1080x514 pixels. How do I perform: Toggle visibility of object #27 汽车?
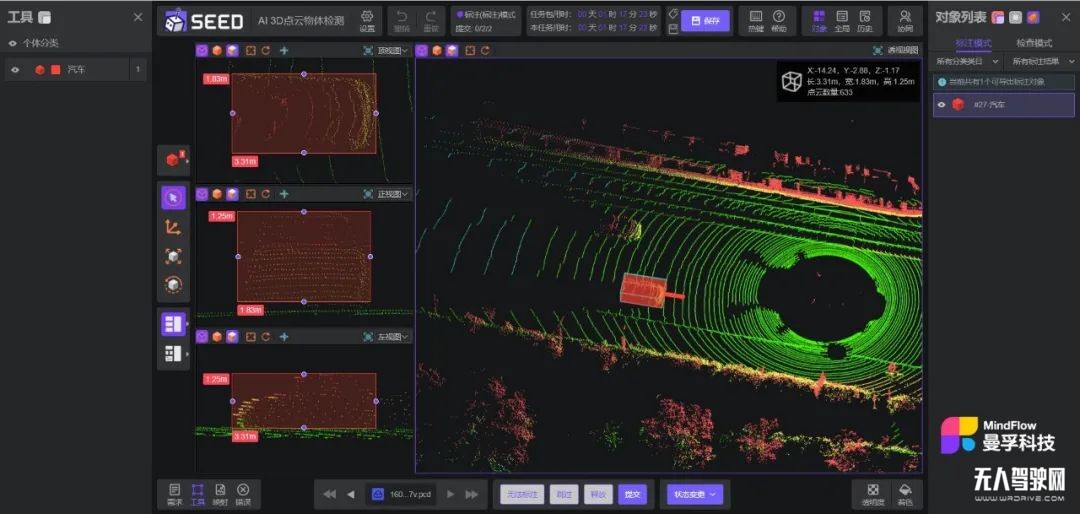pyautogui.click(x=942, y=104)
